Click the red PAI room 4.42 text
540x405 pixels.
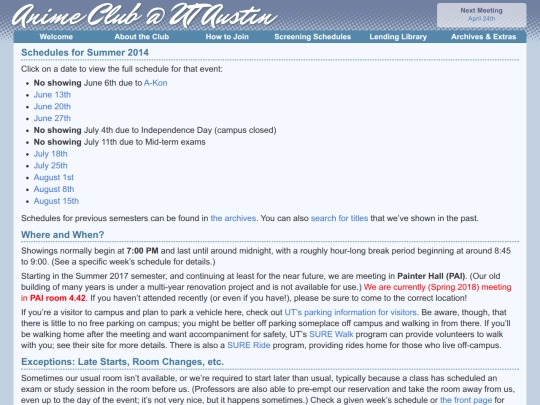[58, 298]
